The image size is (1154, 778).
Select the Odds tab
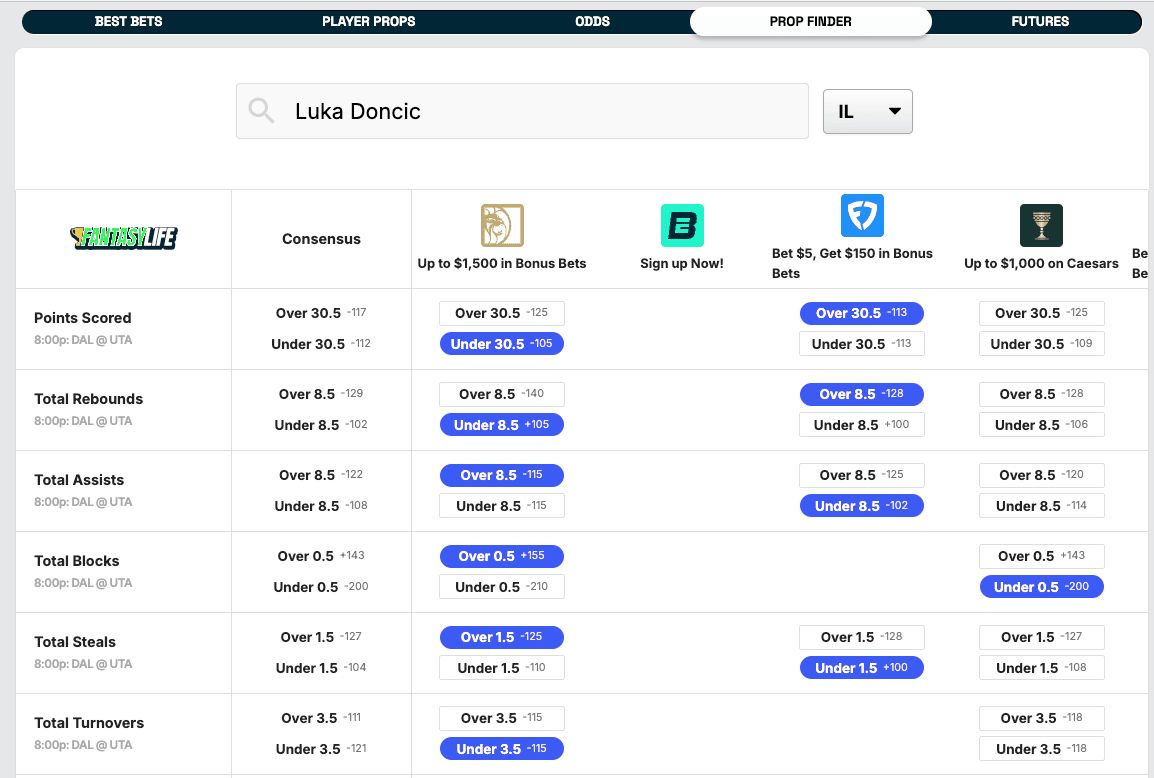593,21
